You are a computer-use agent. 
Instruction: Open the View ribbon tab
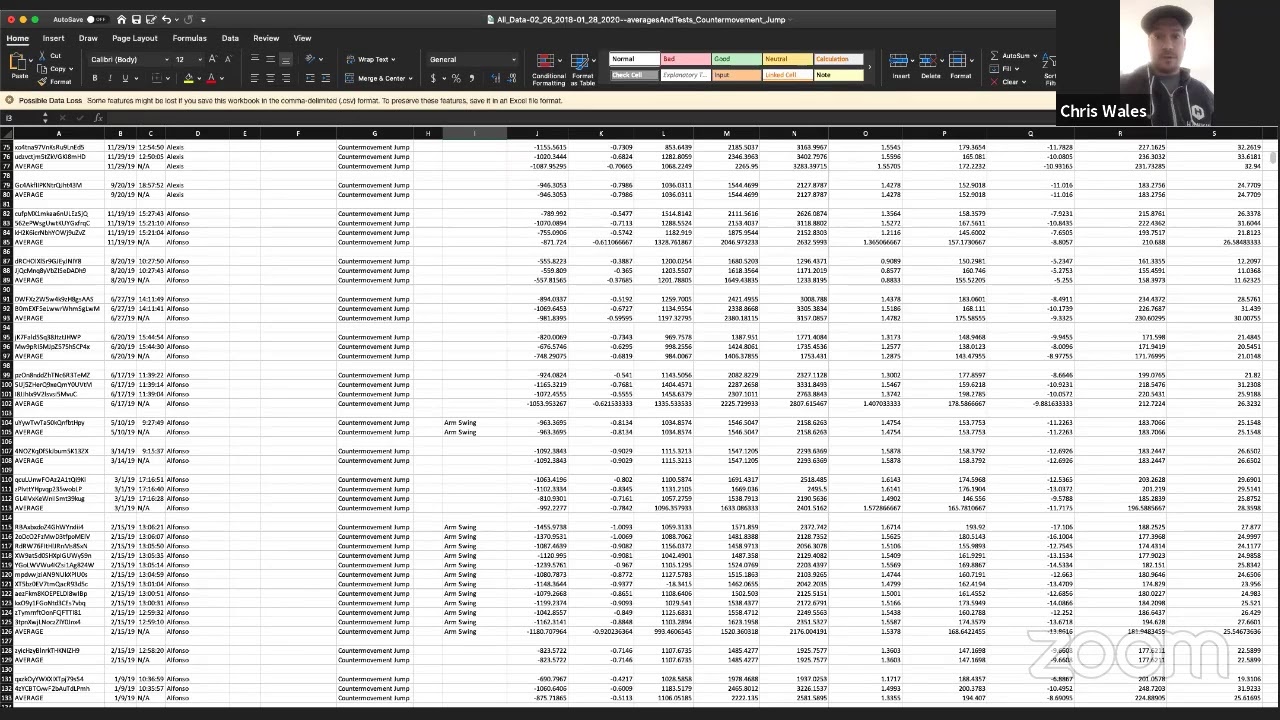tap(302, 38)
